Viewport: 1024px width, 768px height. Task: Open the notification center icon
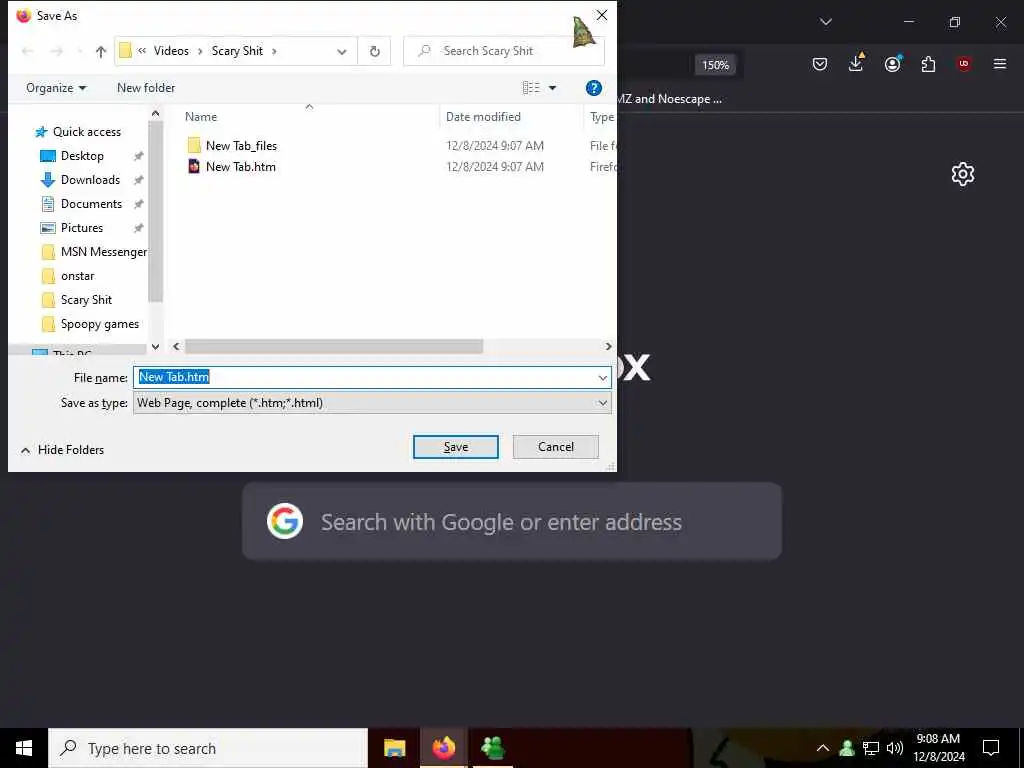point(991,748)
